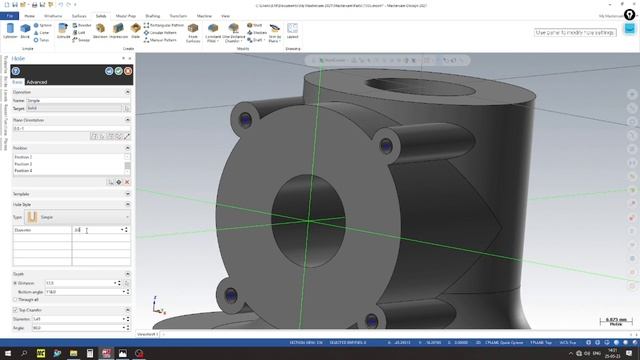
Task: Expand the Template section
Action: click(127, 194)
